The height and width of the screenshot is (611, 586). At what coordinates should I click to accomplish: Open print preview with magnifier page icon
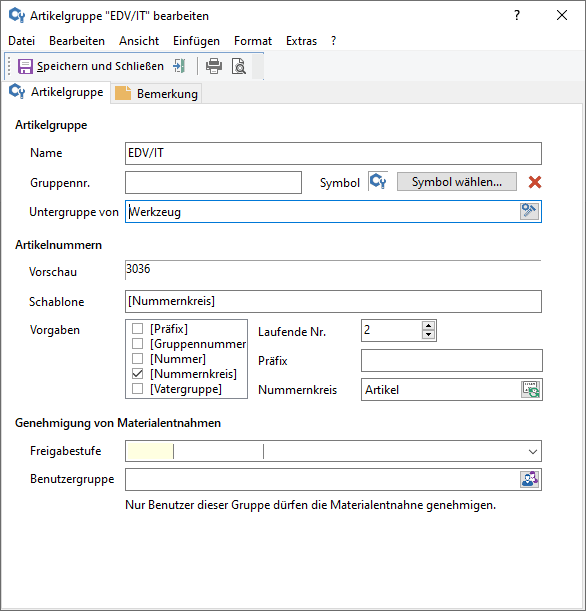238,66
